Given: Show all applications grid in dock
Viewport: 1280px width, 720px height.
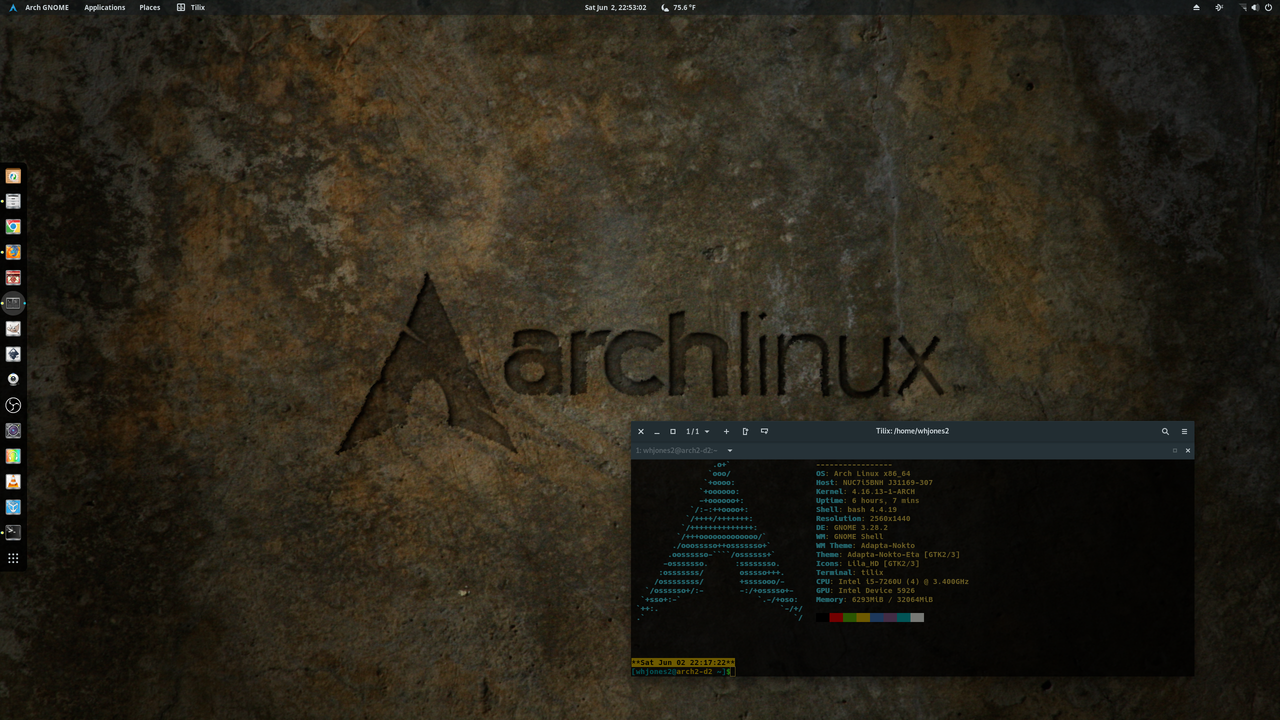Looking at the screenshot, I should click(13, 558).
